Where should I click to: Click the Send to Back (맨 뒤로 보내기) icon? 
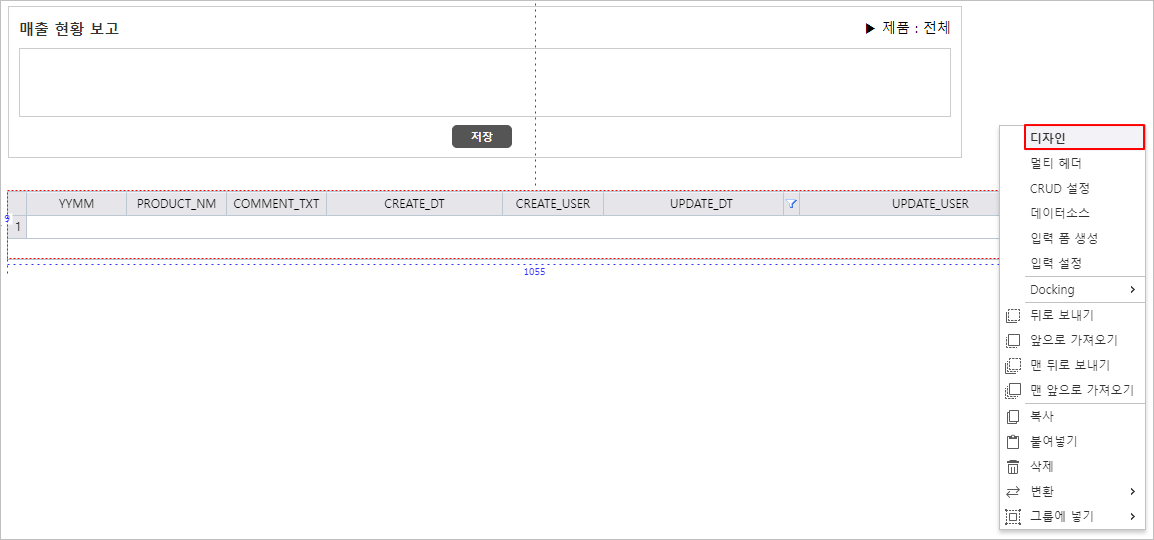(1013, 365)
